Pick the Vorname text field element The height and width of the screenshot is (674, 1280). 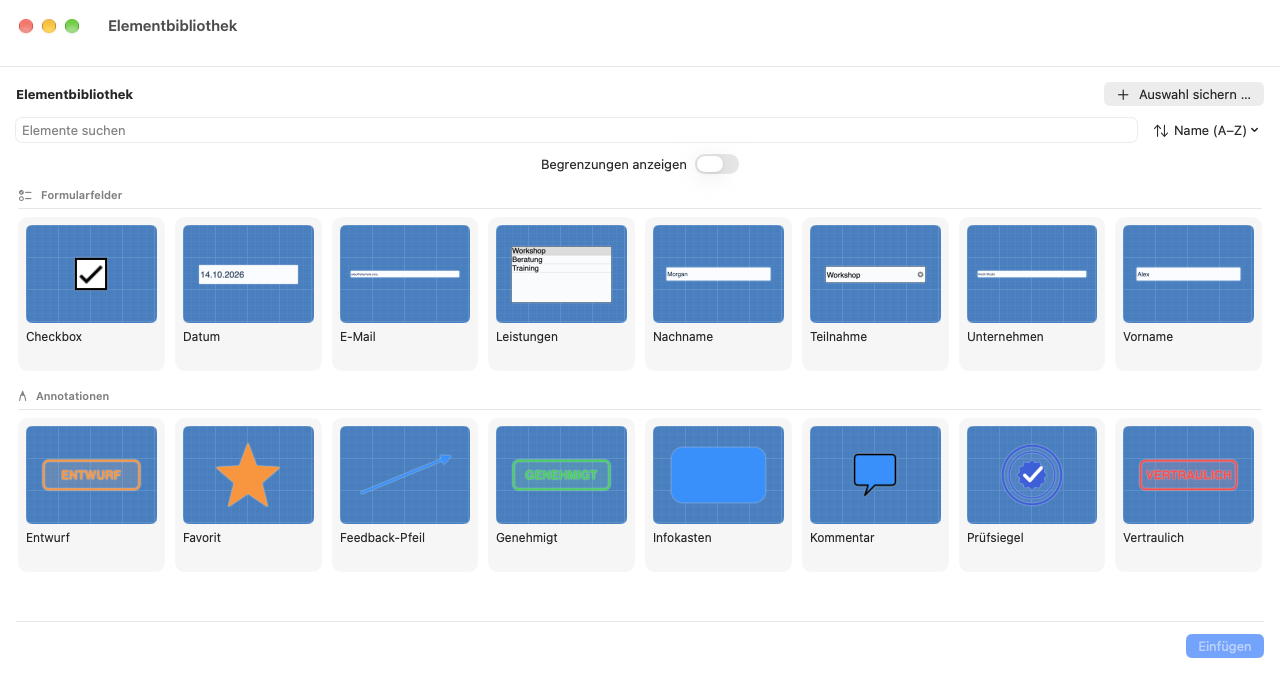click(1188, 274)
